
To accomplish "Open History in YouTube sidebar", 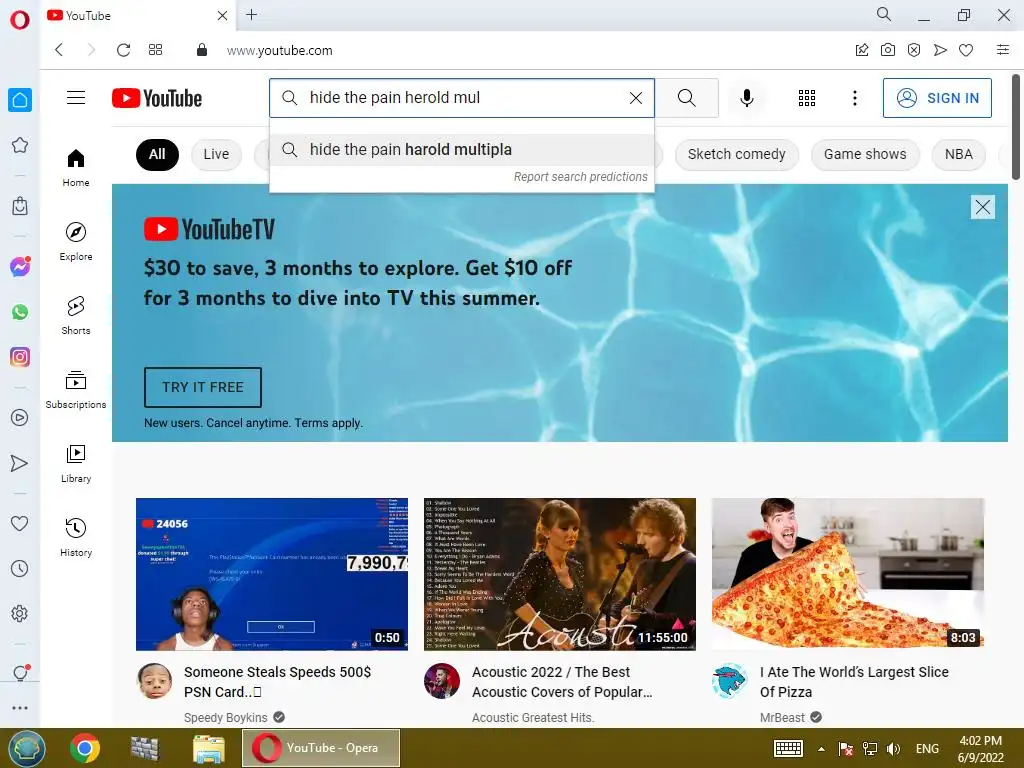I will pyautogui.click(x=76, y=537).
